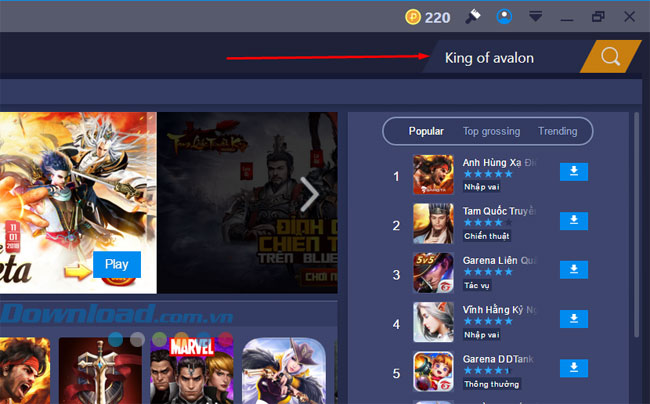The width and height of the screenshot is (650, 404).
Task: Restore down the application window
Action: 598,16
